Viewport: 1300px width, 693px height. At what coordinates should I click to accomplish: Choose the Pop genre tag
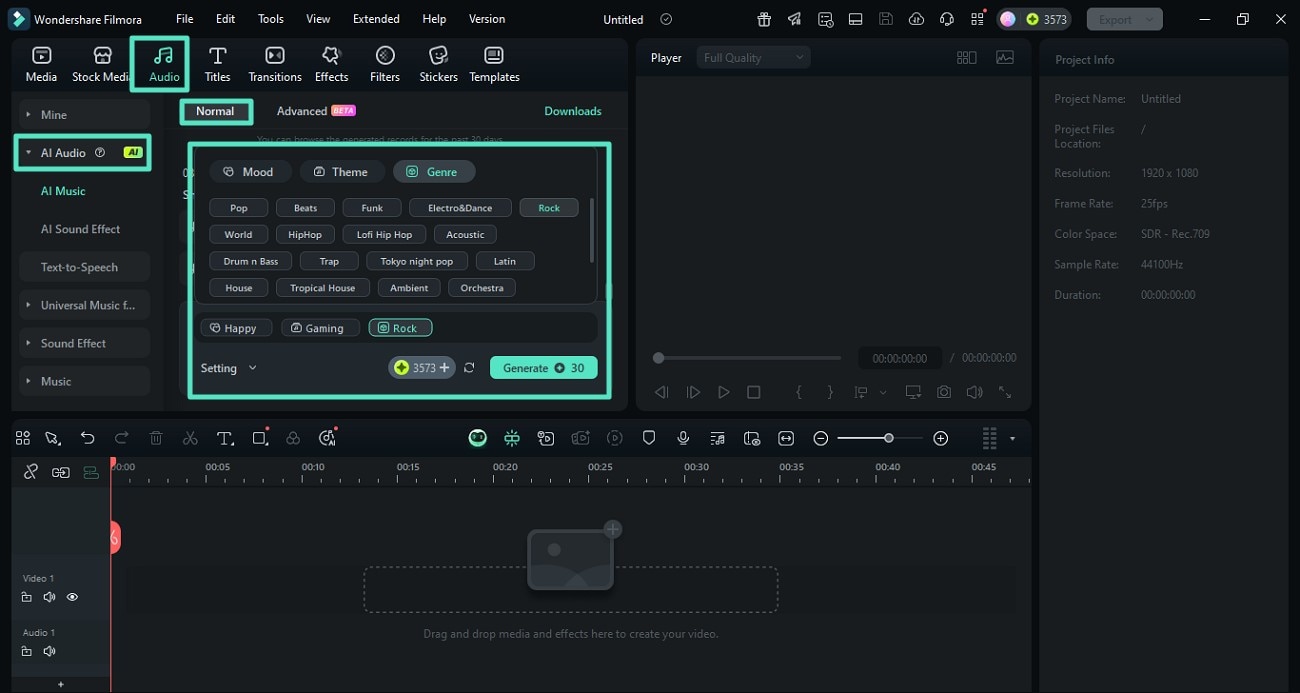coord(239,208)
